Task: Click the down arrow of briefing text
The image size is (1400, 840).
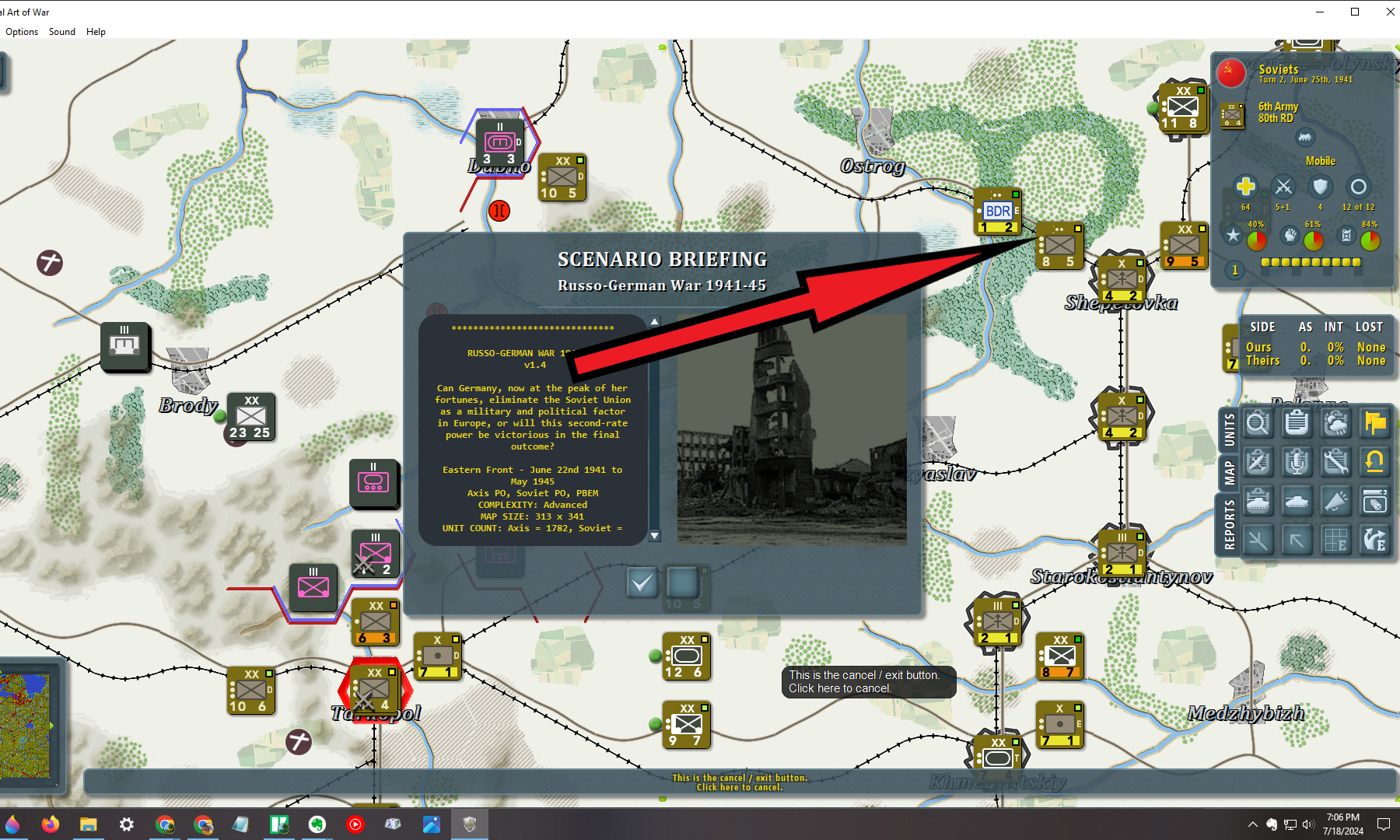Action: pos(655,536)
